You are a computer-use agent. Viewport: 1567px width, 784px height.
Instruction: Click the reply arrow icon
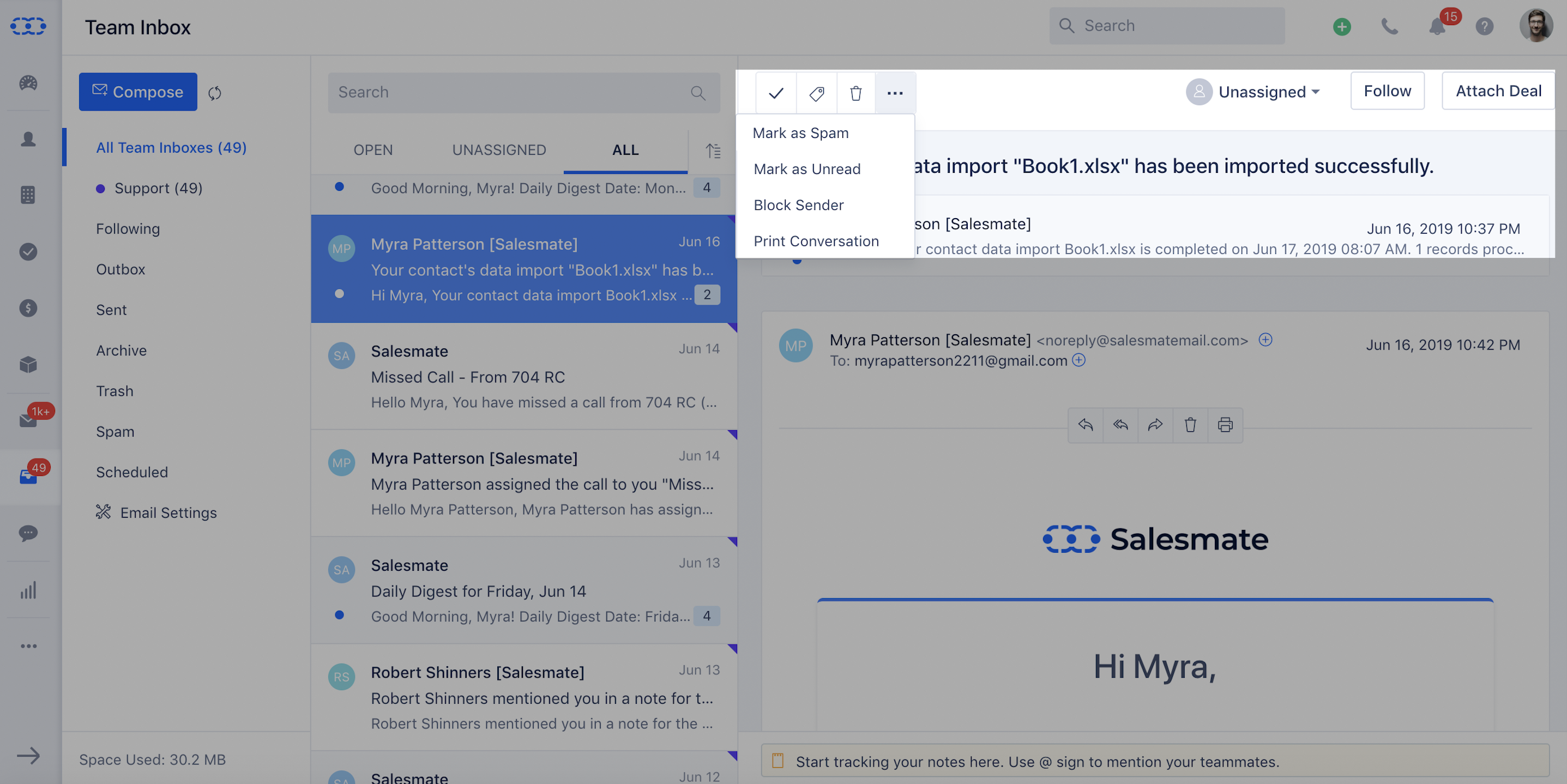point(1086,425)
